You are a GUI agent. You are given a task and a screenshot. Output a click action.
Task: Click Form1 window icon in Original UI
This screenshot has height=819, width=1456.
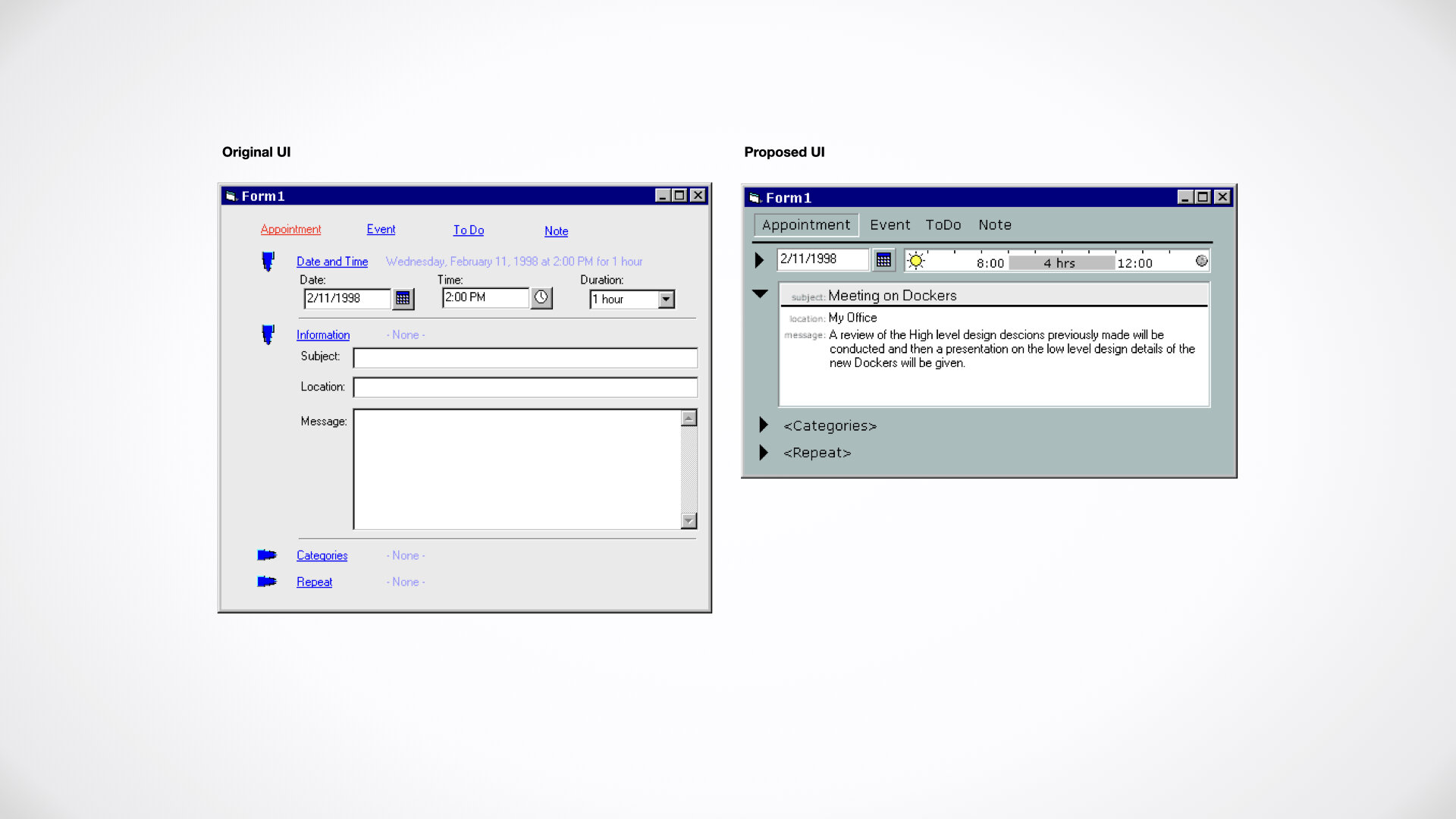coord(231,196)
